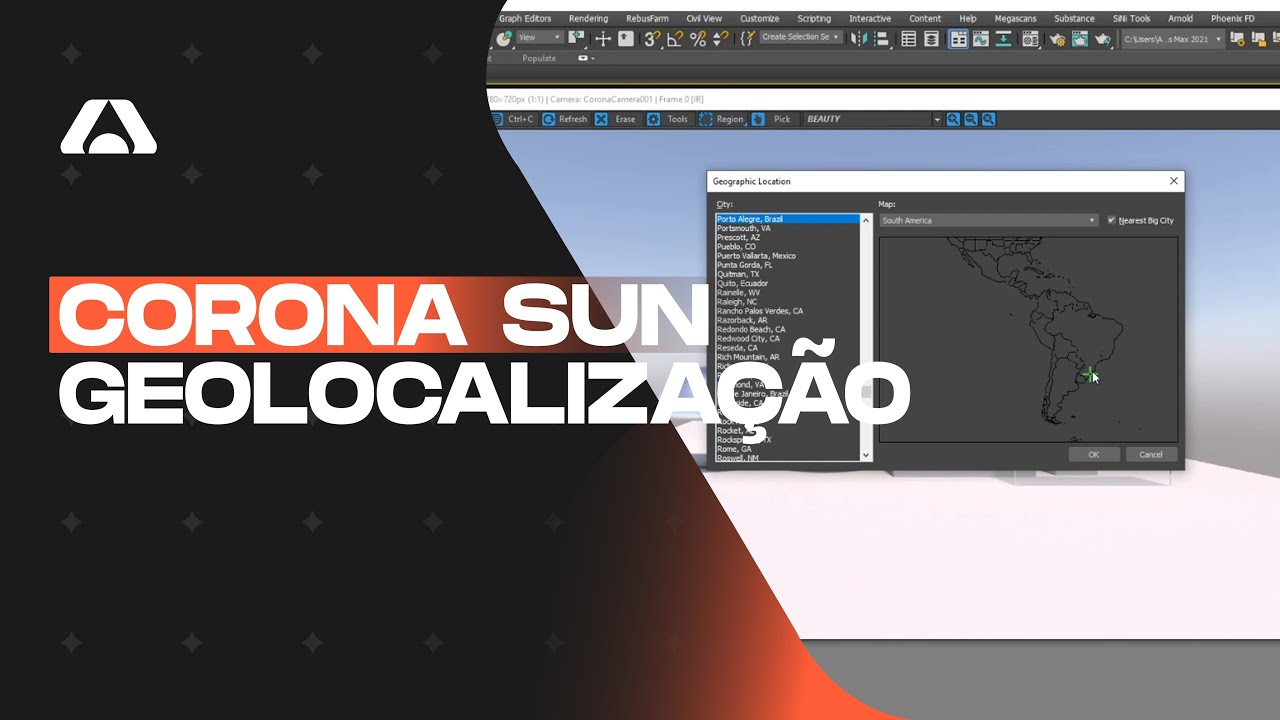1280x720 pixels.
Task: Toggle the 3D Snaps icon
Action: pyautogui.click(x=651, y=39)
